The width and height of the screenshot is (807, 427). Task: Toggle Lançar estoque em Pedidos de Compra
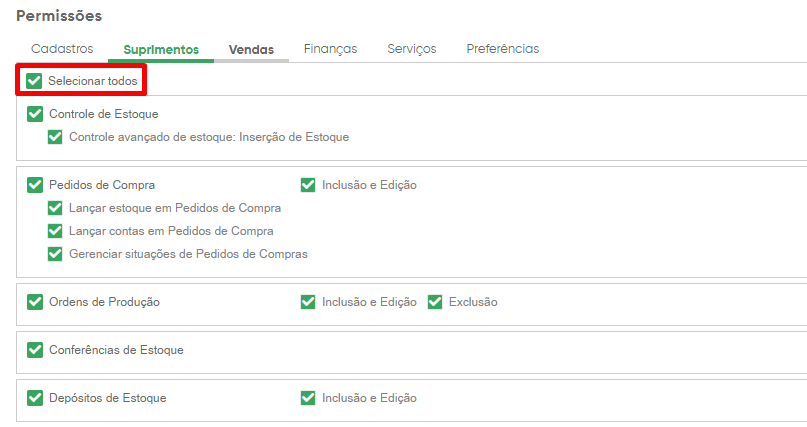55,208
